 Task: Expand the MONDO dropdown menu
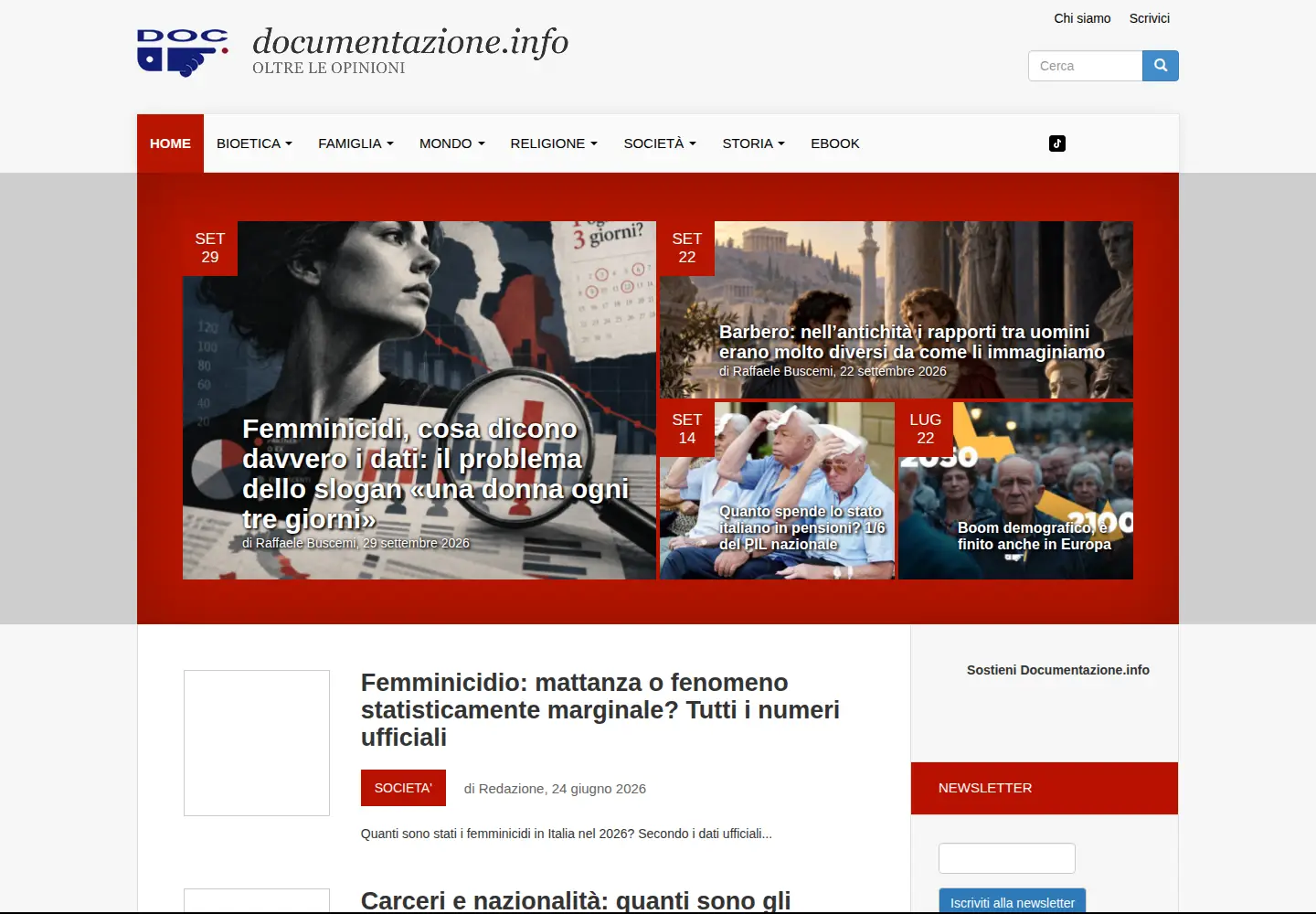(x=451, y=143)
